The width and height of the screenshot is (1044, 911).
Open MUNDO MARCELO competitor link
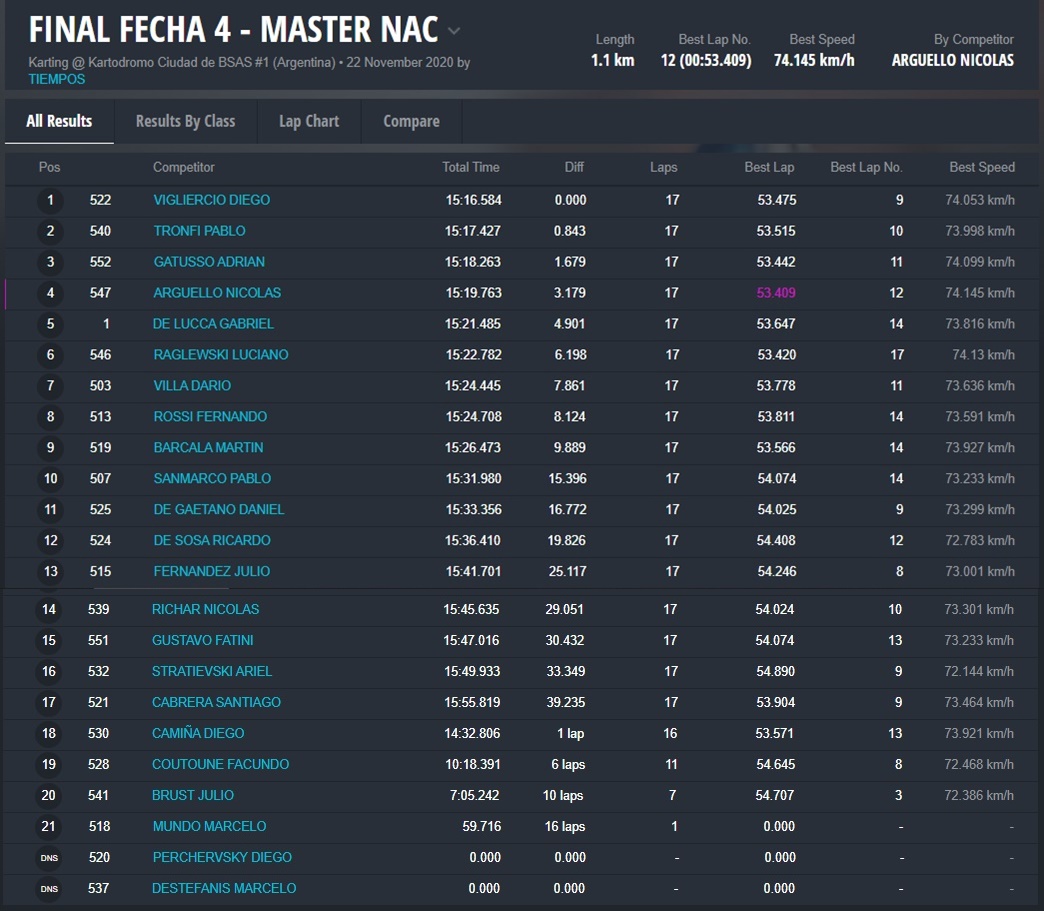coord(209,826)
